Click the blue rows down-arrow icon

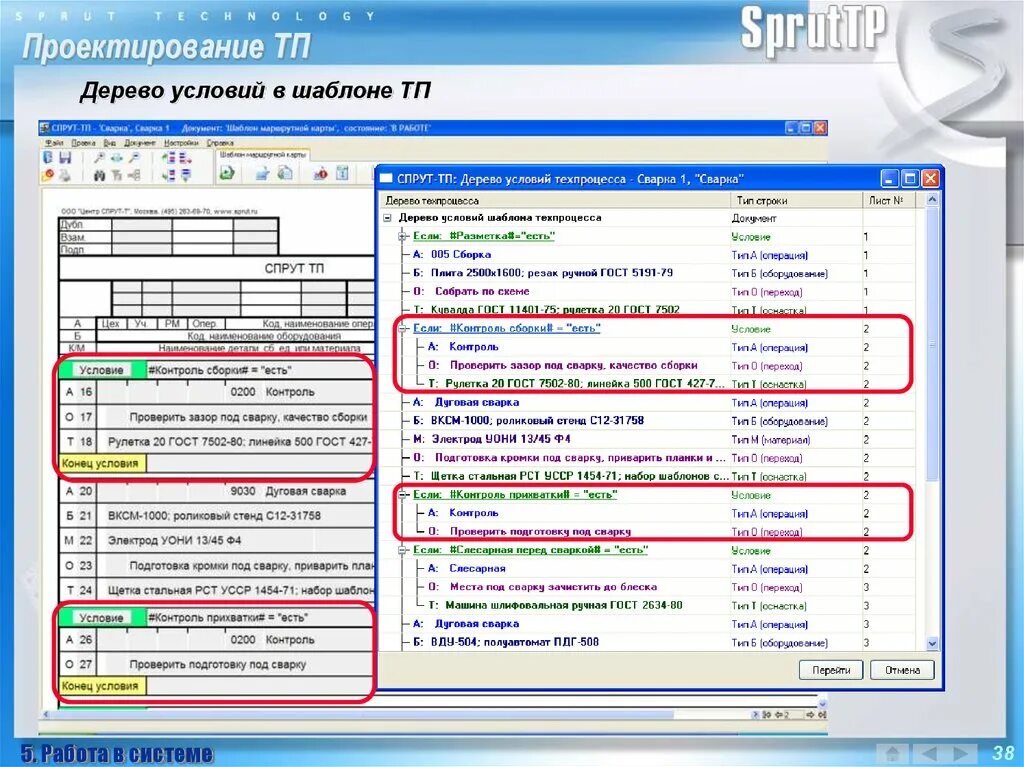coord(185,175)
